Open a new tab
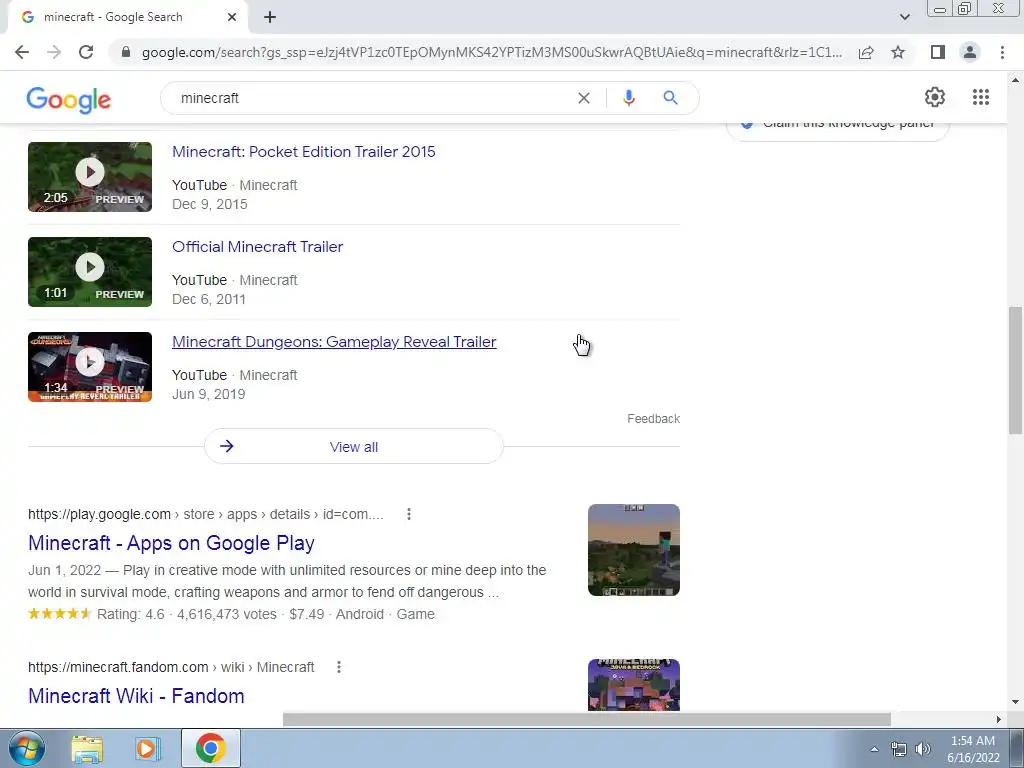 [270, 17]
